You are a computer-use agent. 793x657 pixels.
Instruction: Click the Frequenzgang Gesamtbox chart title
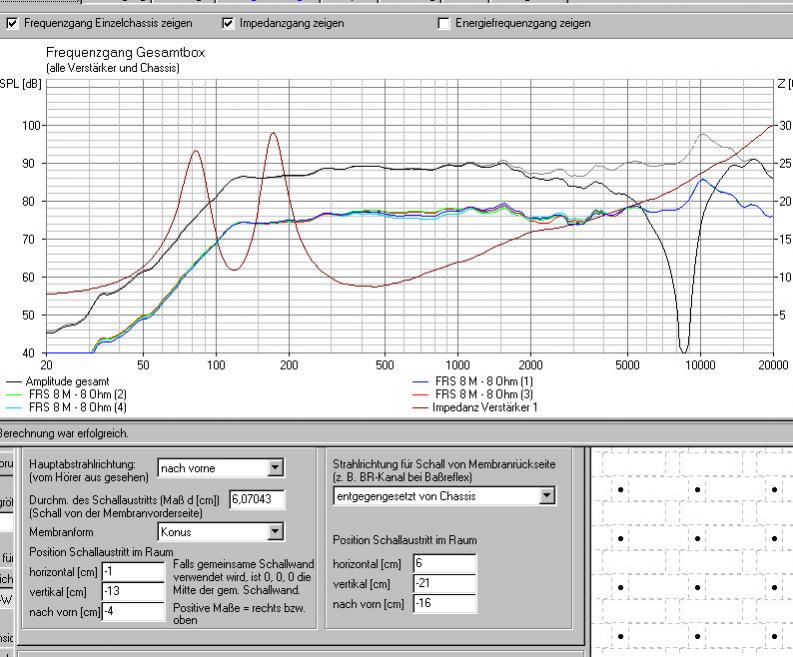pyautogui.click(x=125, y=53)
